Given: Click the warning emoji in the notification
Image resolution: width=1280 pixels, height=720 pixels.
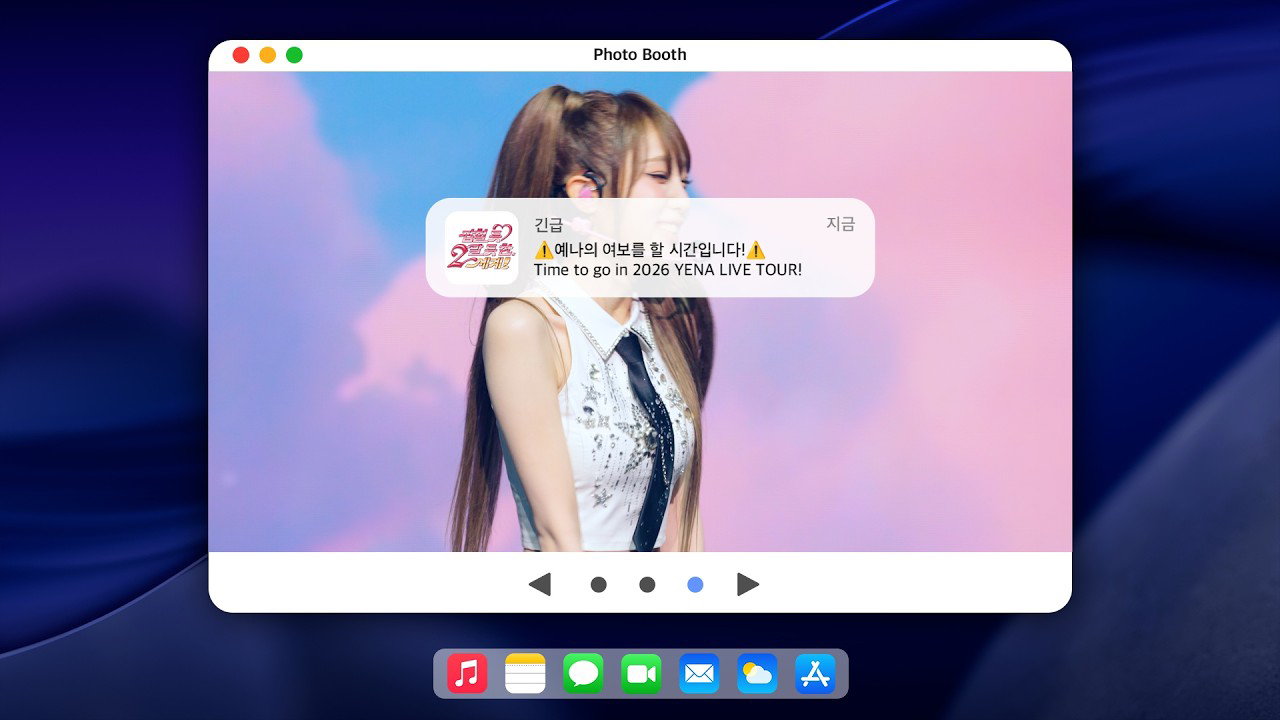Looking at the screenshot, I should tap(546, 249).
